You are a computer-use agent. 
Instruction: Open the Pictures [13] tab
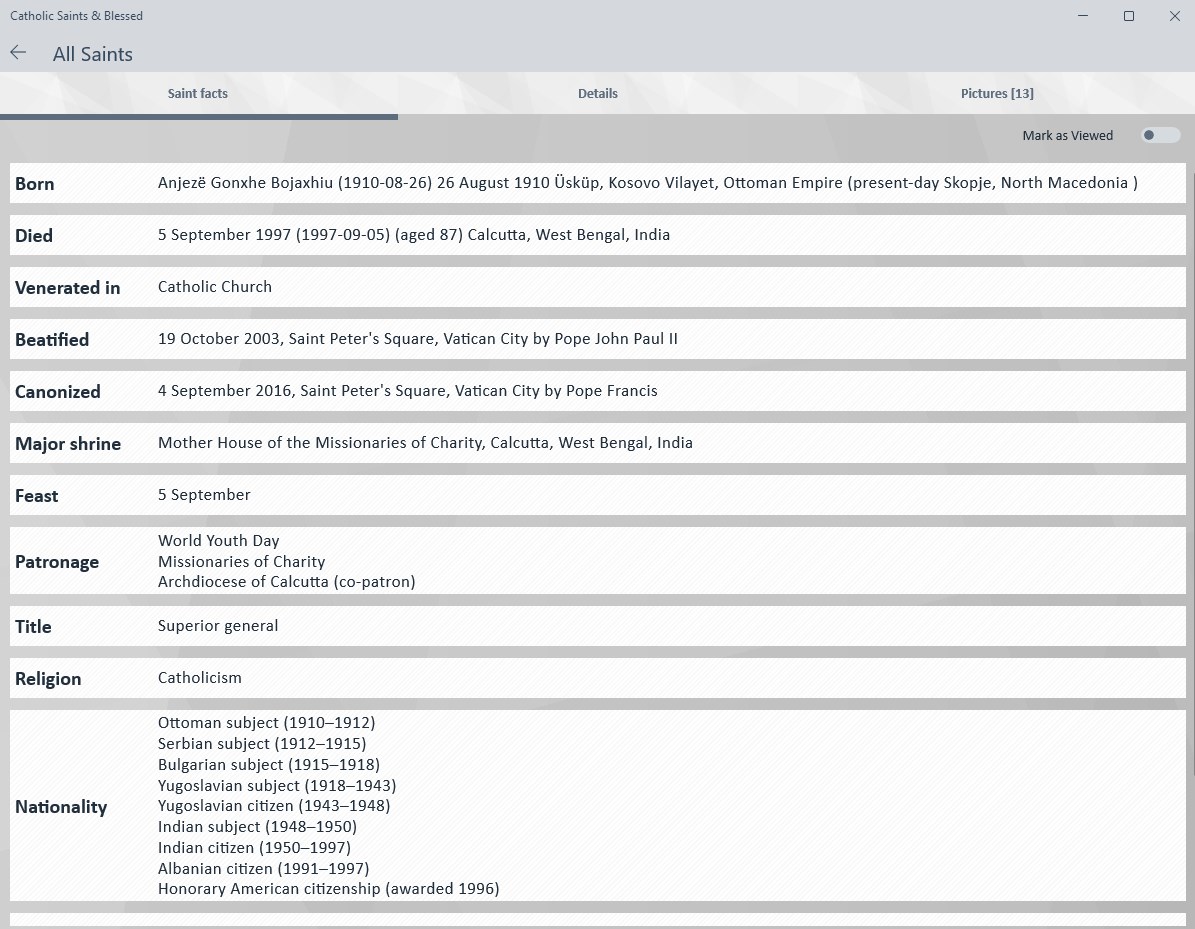(997, 94)
